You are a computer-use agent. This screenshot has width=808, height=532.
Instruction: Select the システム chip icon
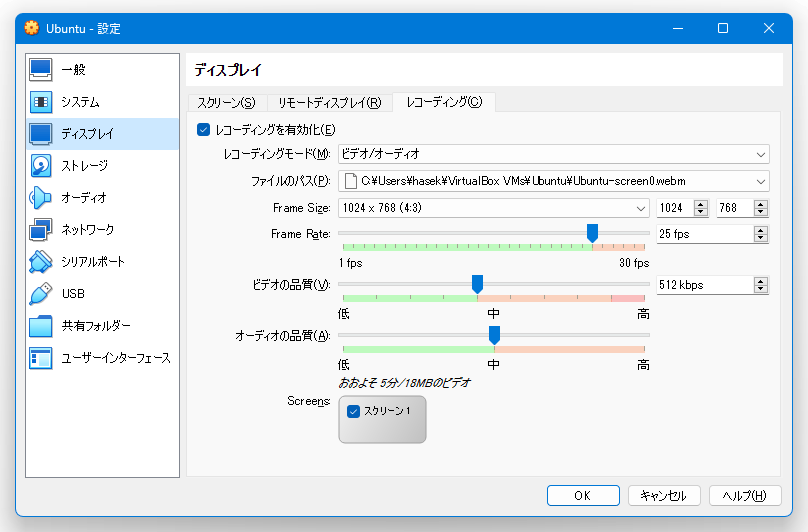[x=41, y=102]
